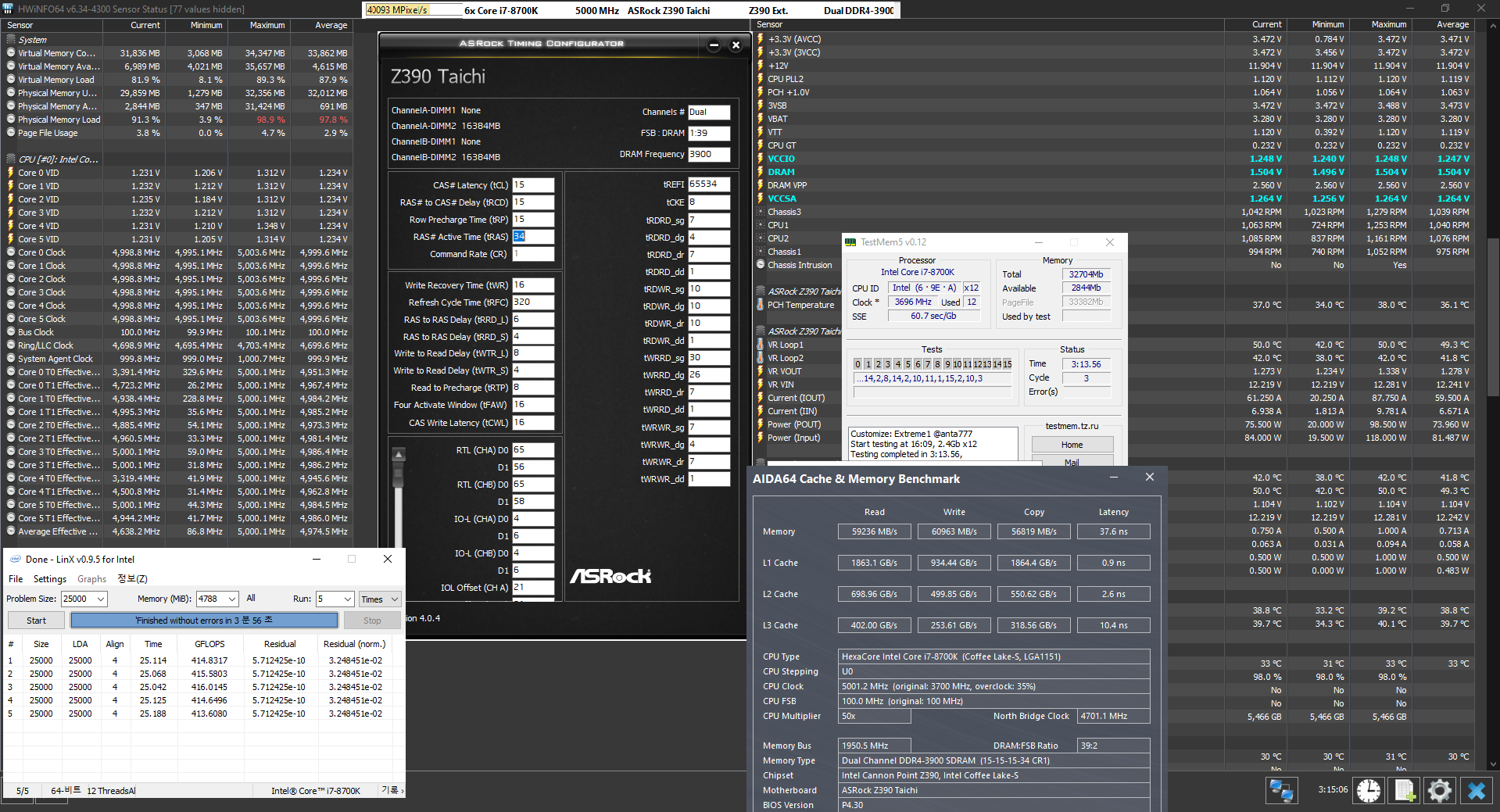Click lightning icon beside +12V sensor
Image resolution: width=1500 pixels, height=812 pixels.
761,66
